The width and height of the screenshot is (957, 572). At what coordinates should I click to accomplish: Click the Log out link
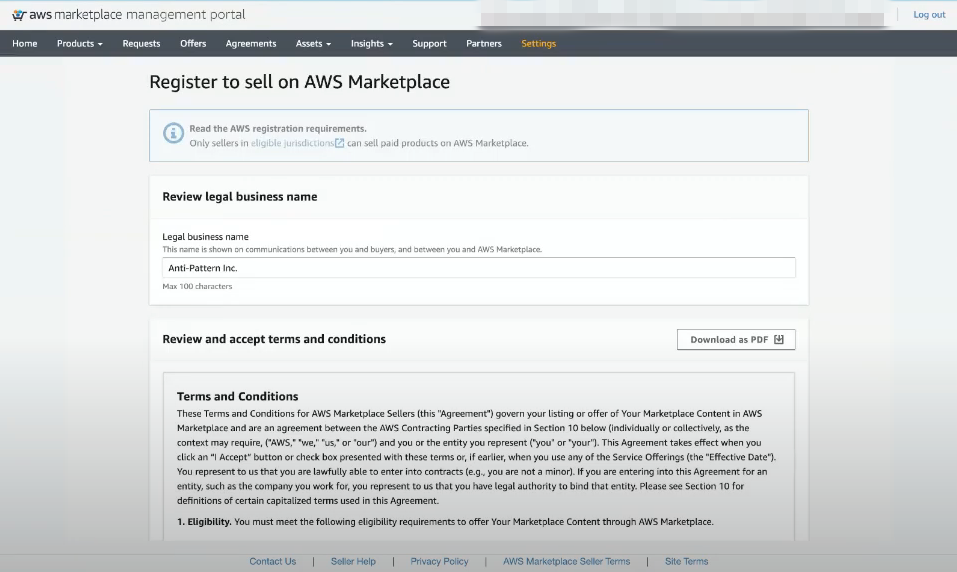pyautogui.click(x=929, y=15)
